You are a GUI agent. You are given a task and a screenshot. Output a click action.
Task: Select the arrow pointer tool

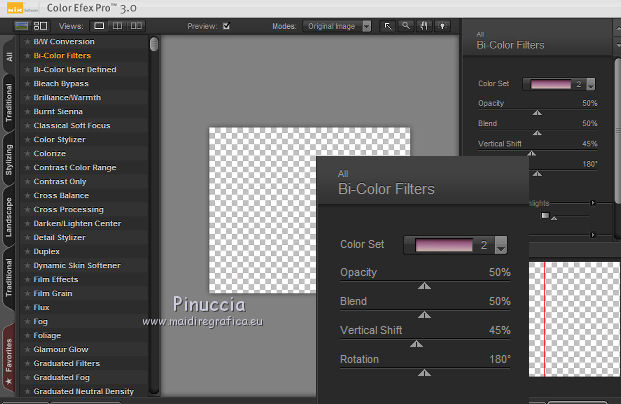coord(388,25)
